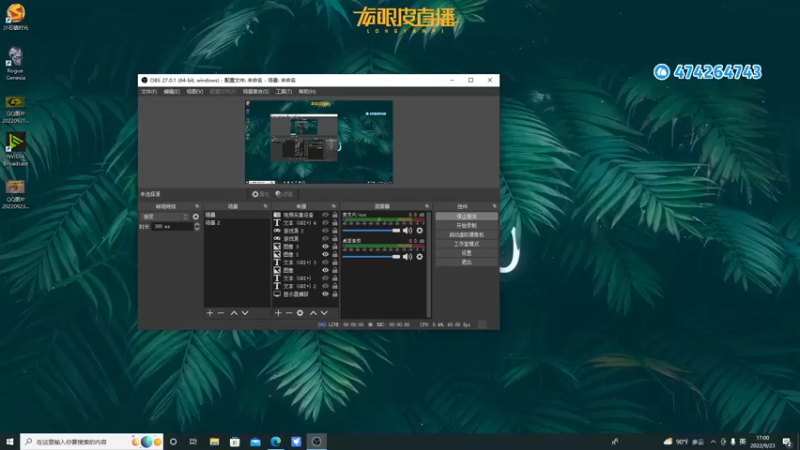Adjust the 桌面音频 volume slider
800x450 pixels.
371,257
